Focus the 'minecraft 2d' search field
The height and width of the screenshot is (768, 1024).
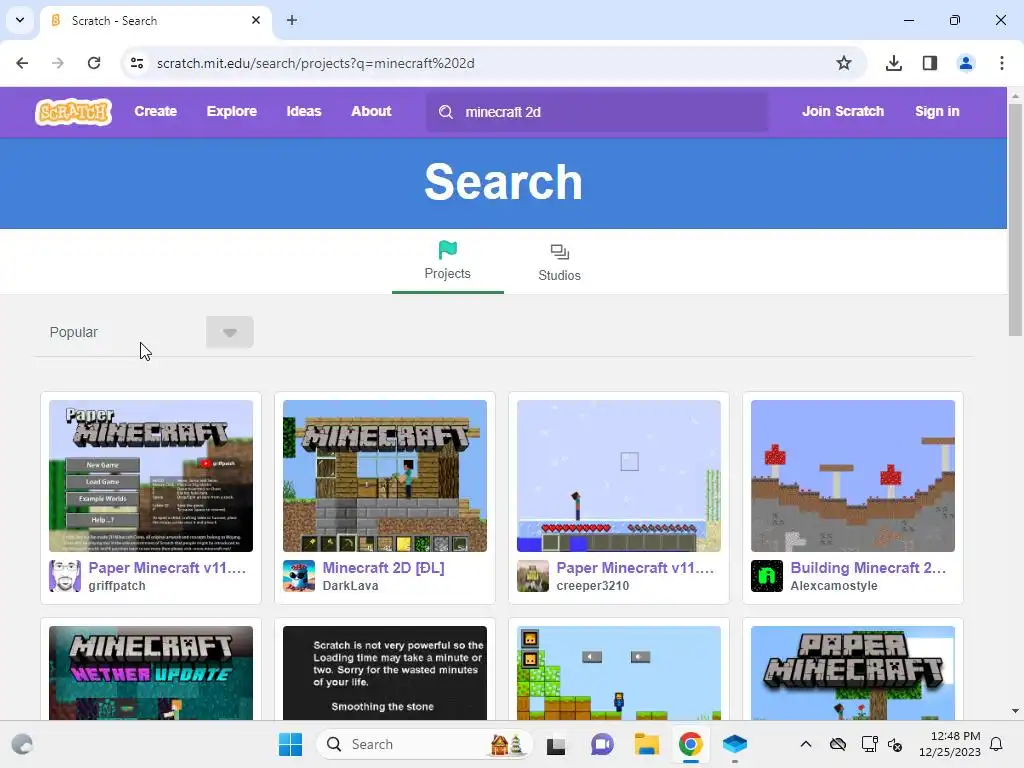(598, 112)
